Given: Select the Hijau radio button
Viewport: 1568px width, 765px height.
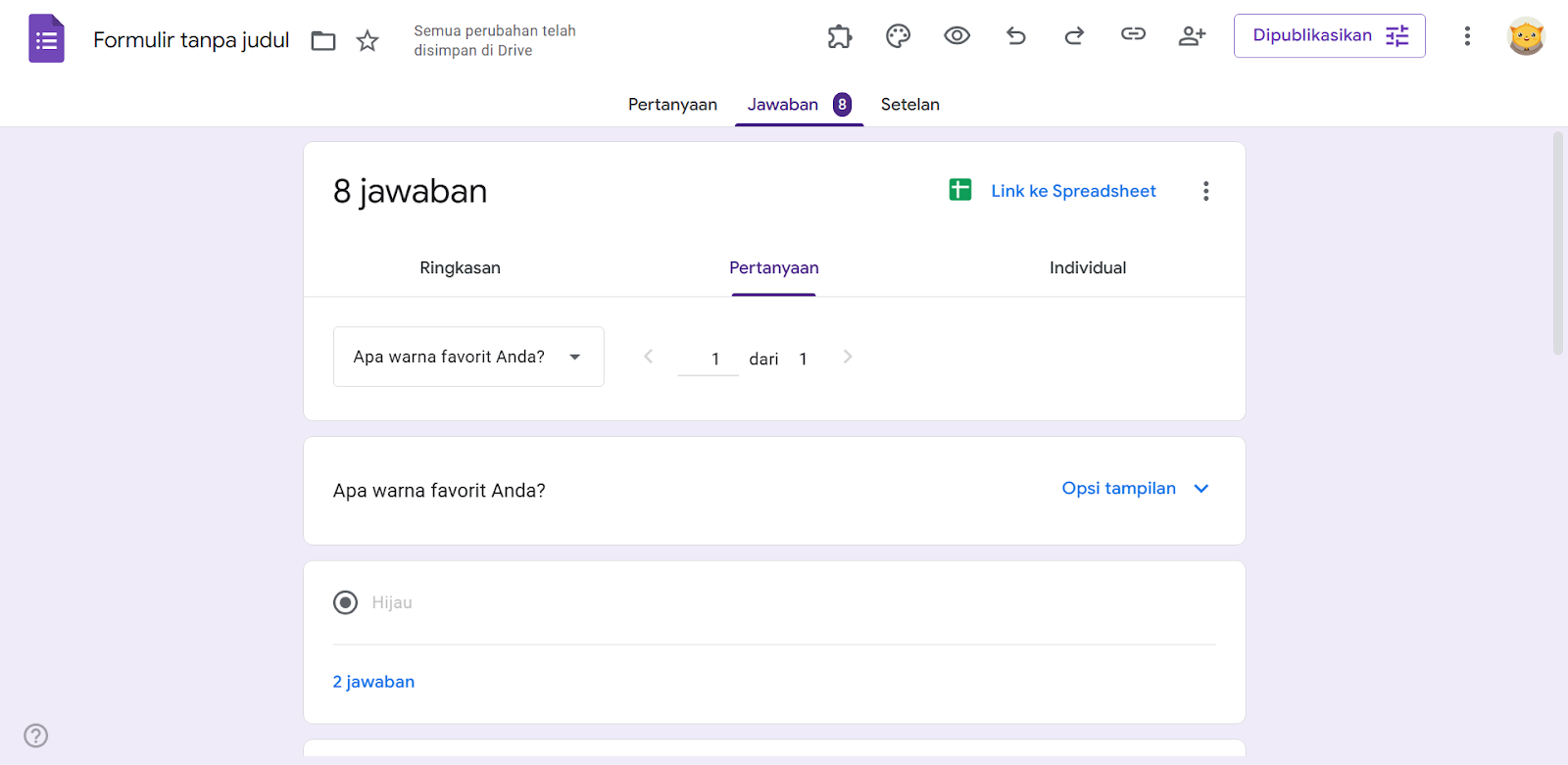Looking at the screenshot, I should [345, 602].
